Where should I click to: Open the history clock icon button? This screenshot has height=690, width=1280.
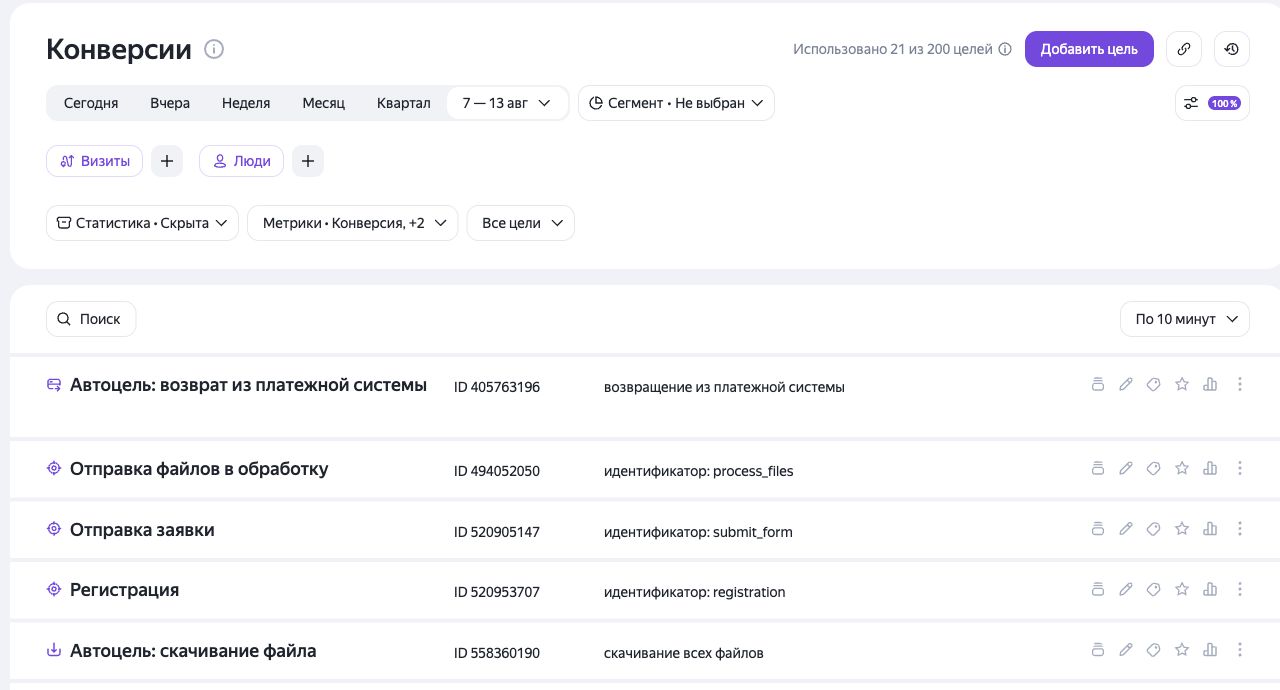pyautogui.click(x=1232, y=49)
